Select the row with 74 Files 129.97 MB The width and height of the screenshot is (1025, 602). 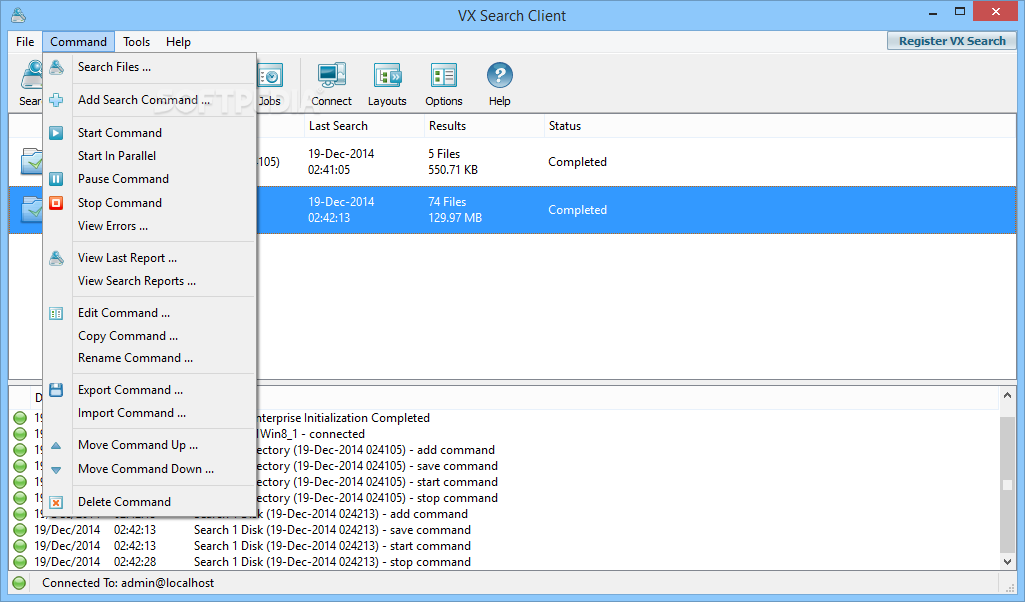[512, 210]
